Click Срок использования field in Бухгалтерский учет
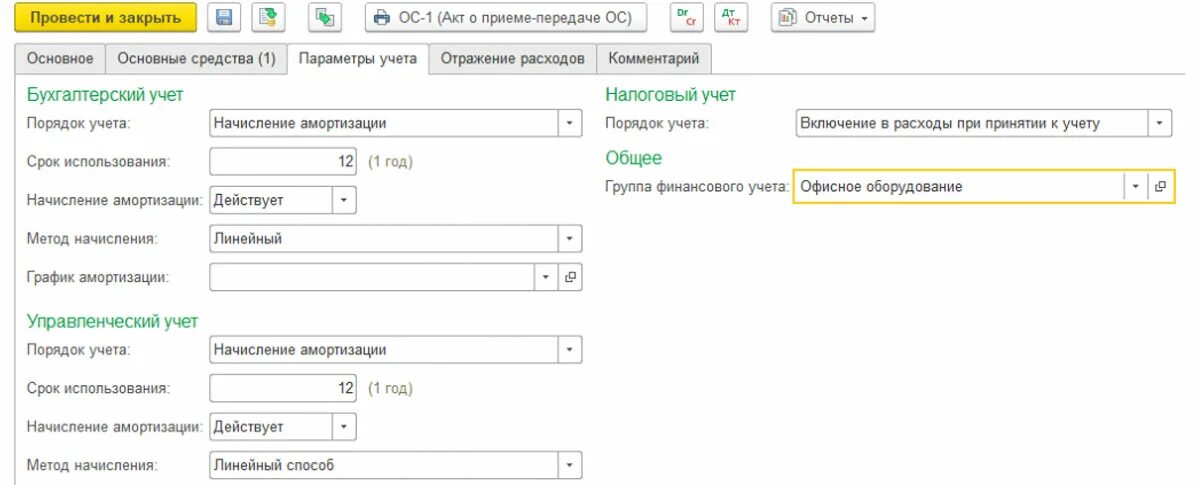1200x485 pixels. coord(283,161)
